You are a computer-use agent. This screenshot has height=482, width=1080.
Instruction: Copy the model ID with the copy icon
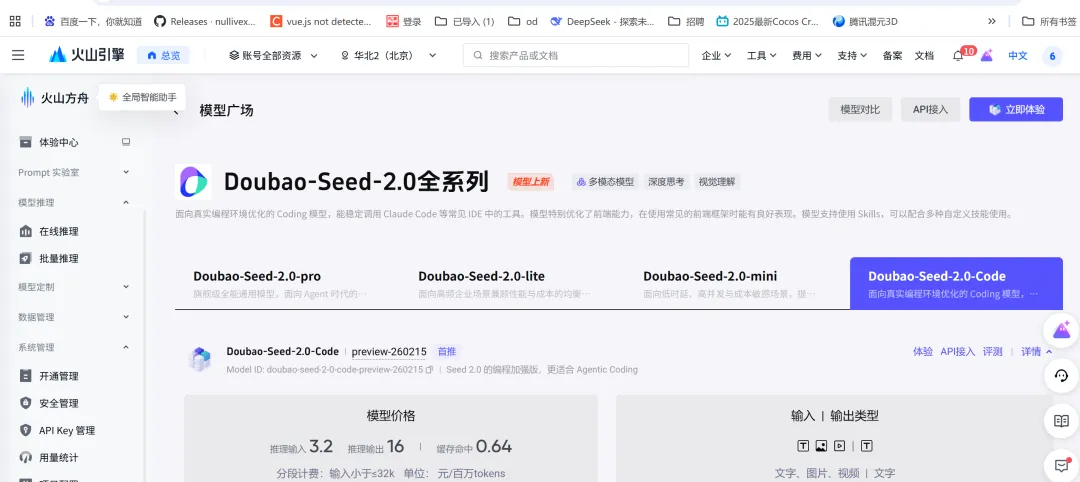pyautogui.click(x=429, y=370)
